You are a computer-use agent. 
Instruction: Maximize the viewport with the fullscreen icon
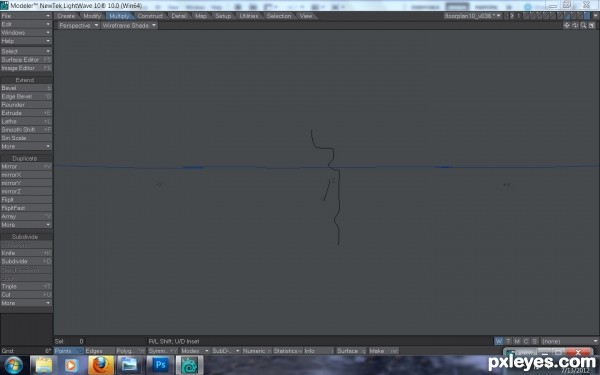click(592, 25)
